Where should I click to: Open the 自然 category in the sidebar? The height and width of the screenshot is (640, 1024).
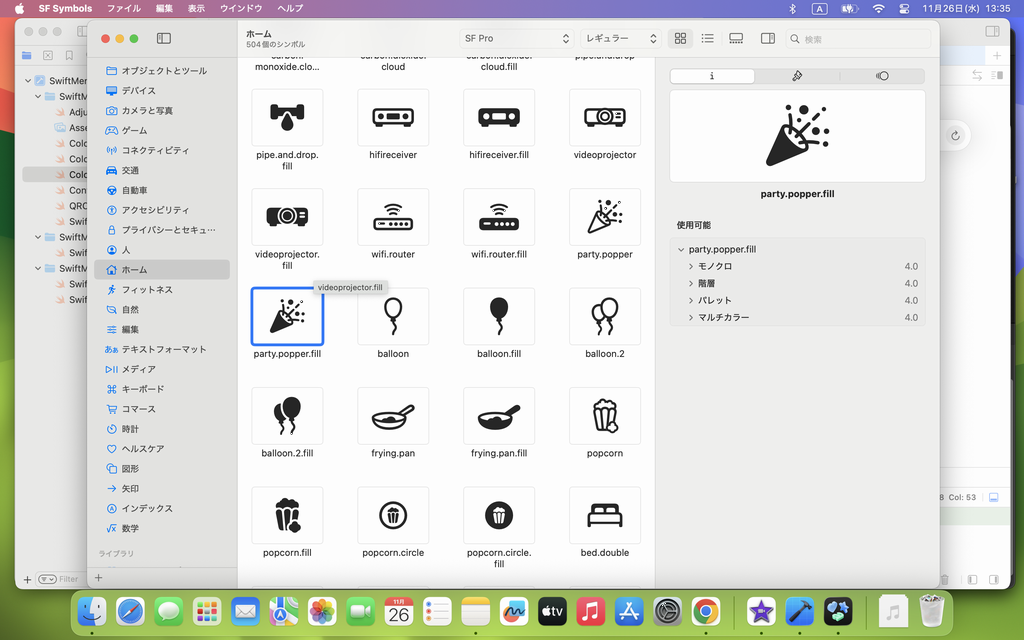[130, 310]
